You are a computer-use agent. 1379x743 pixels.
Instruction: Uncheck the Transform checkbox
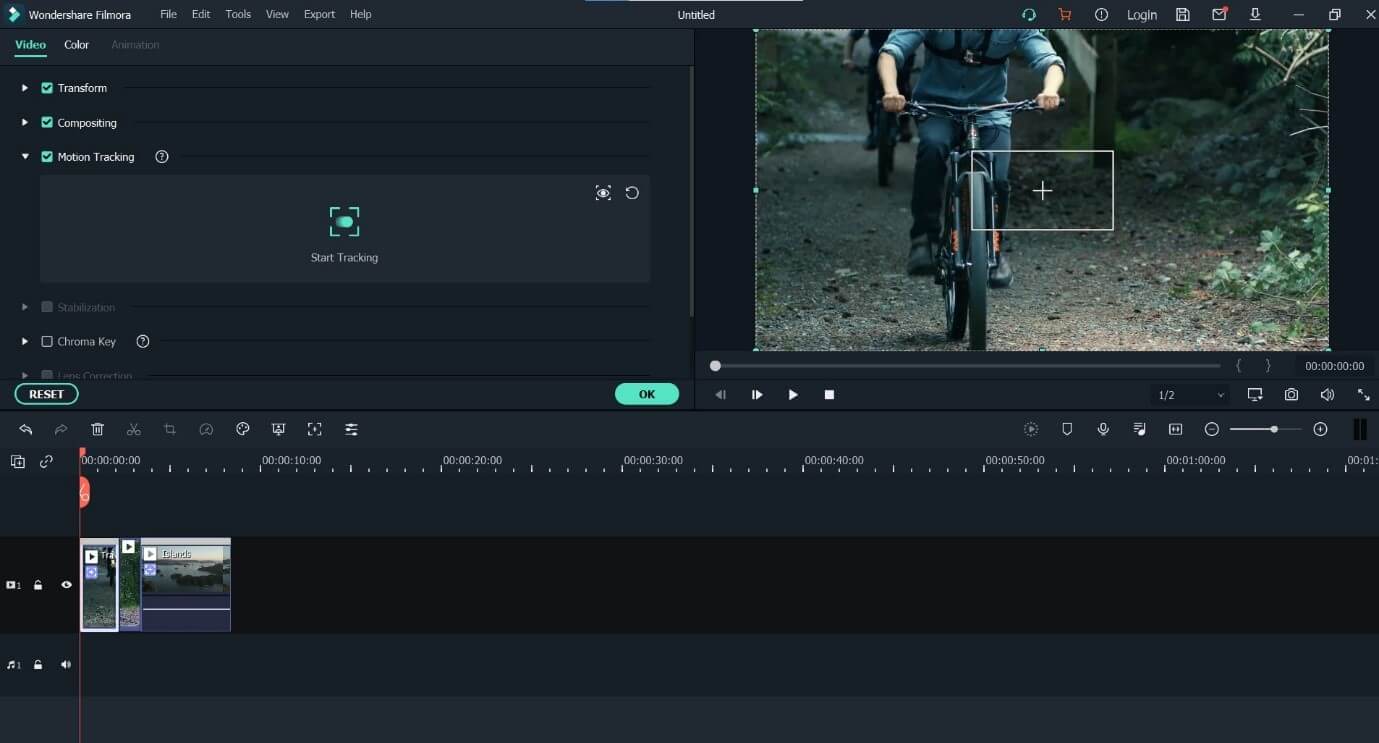click(x=47, y=88)
